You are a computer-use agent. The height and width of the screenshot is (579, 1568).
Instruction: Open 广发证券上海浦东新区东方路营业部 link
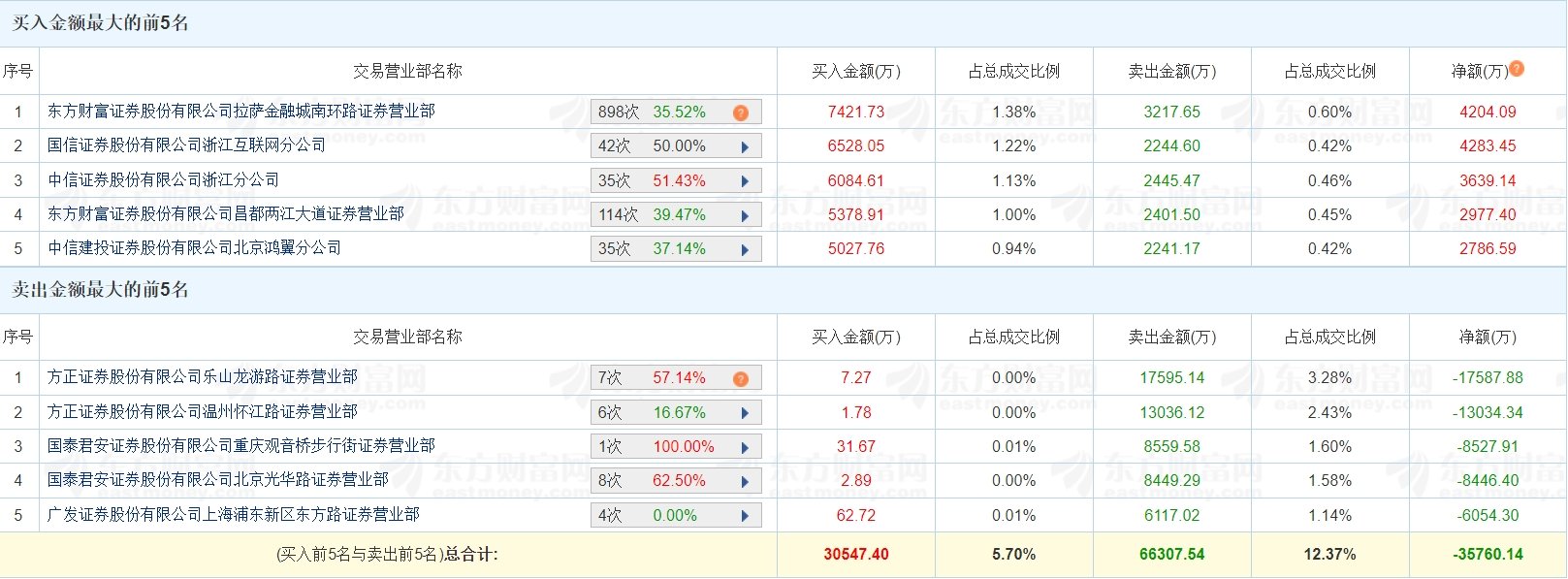(x=234, y=515)
